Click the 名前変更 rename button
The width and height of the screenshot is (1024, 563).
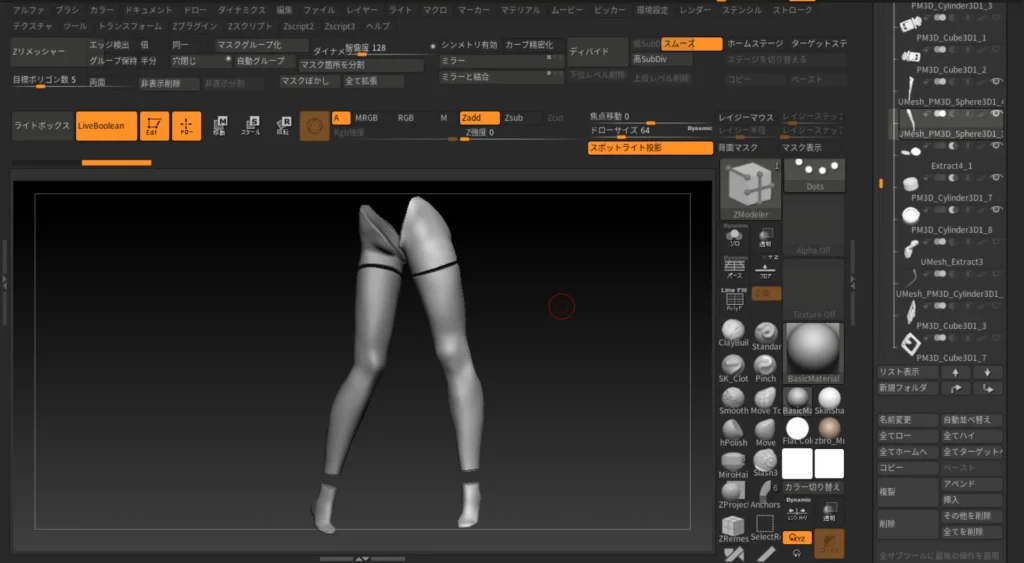click(x=907, y=420)
